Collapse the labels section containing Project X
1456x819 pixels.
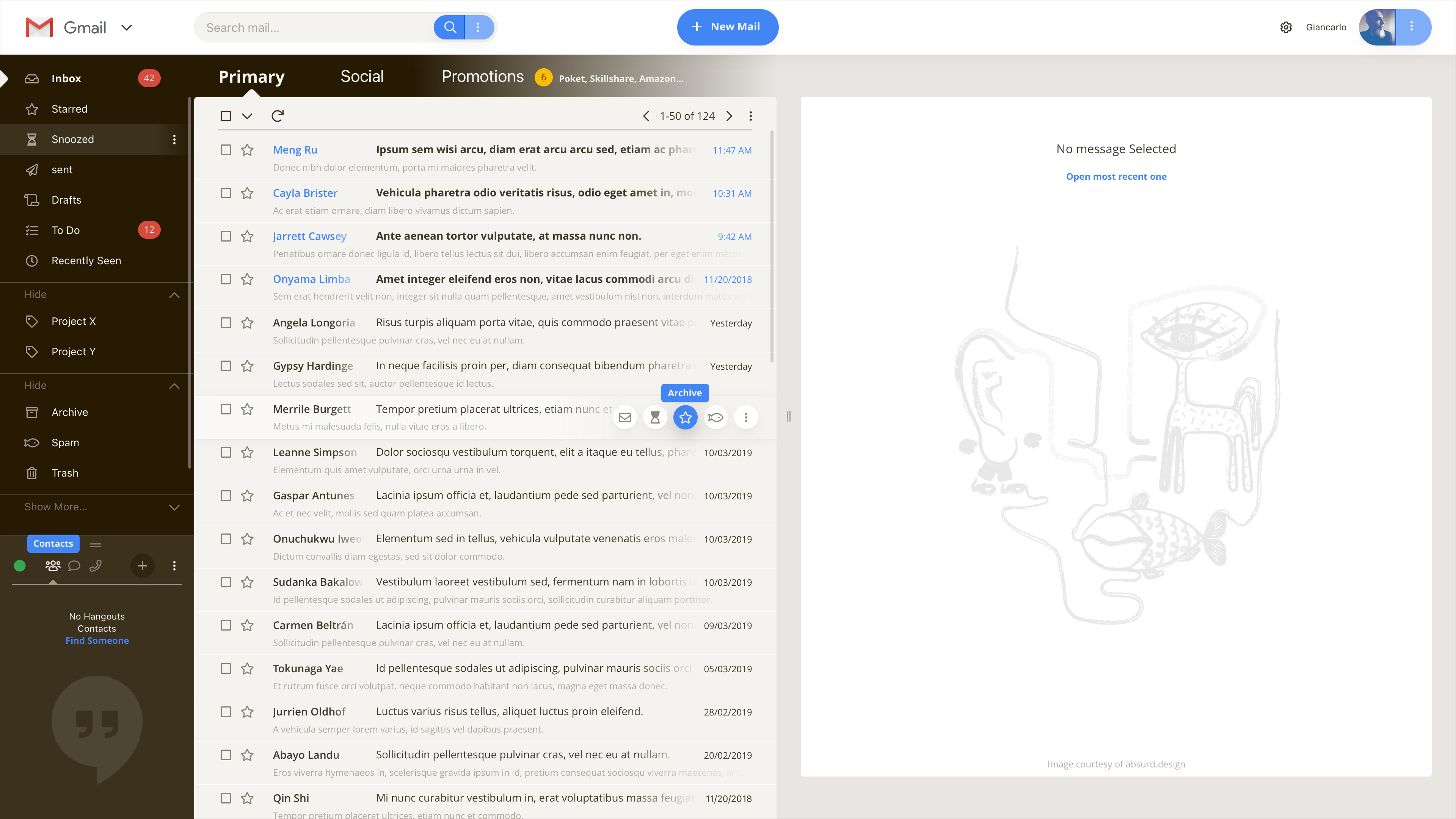tap(174, 295)
